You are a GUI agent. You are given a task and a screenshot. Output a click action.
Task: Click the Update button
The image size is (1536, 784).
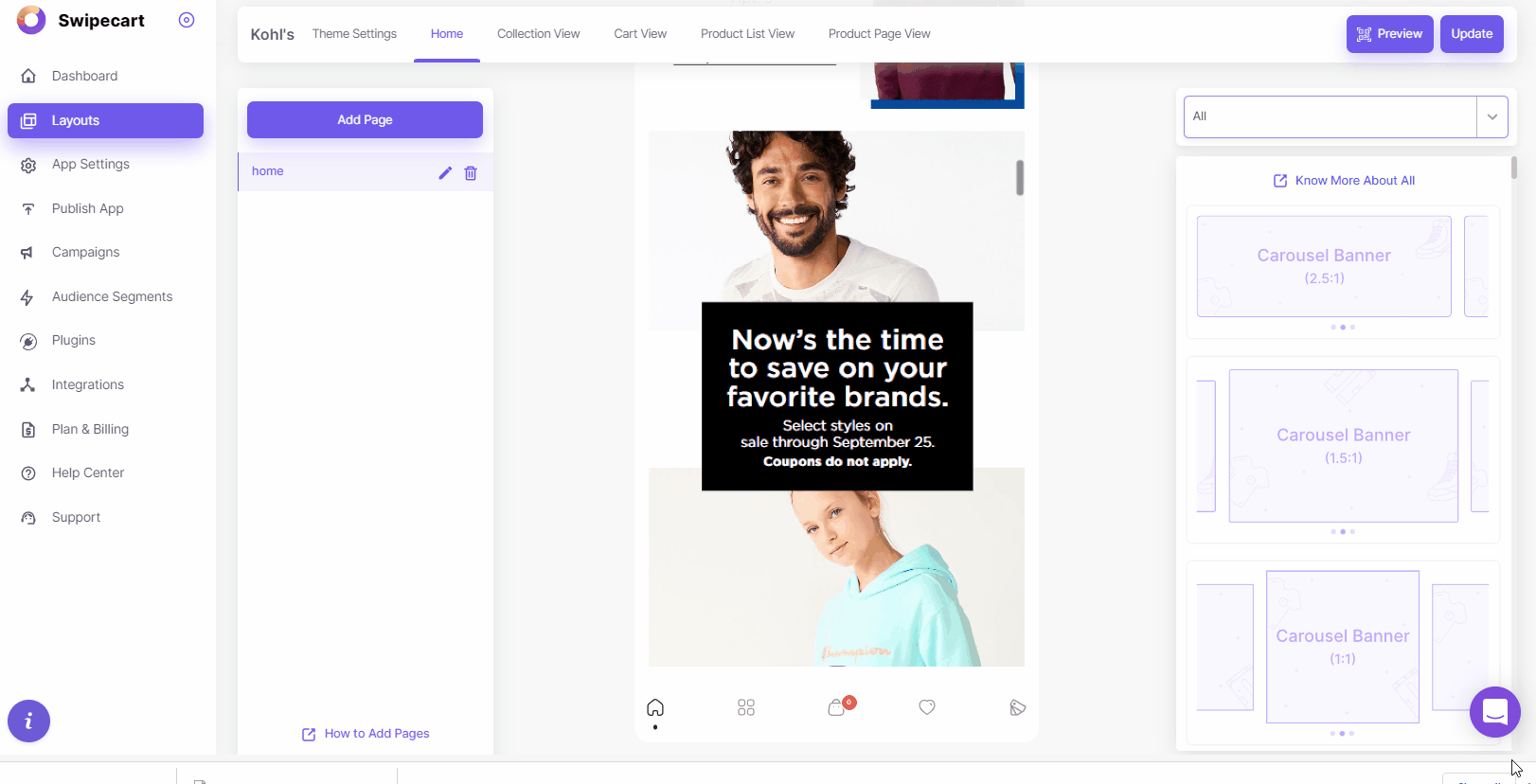[x=1472, y=34]
